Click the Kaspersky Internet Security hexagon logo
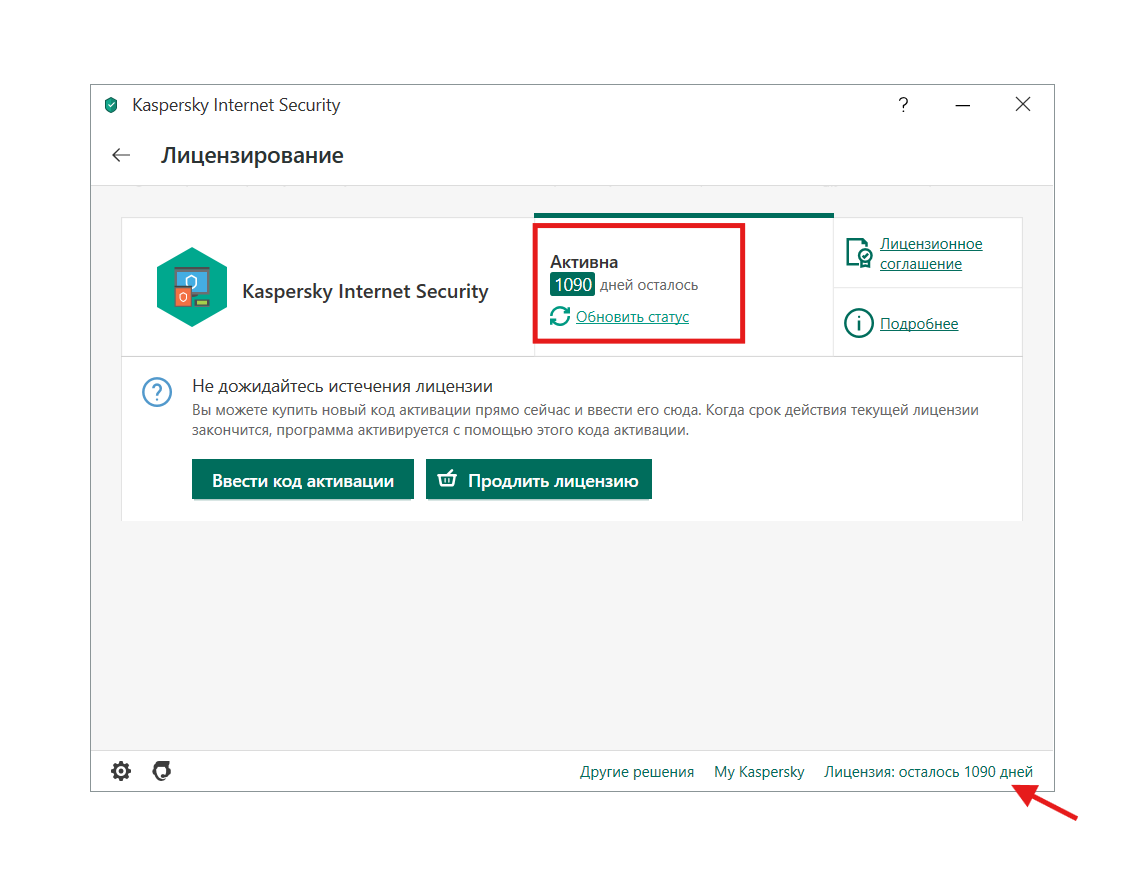 [191, 287]
